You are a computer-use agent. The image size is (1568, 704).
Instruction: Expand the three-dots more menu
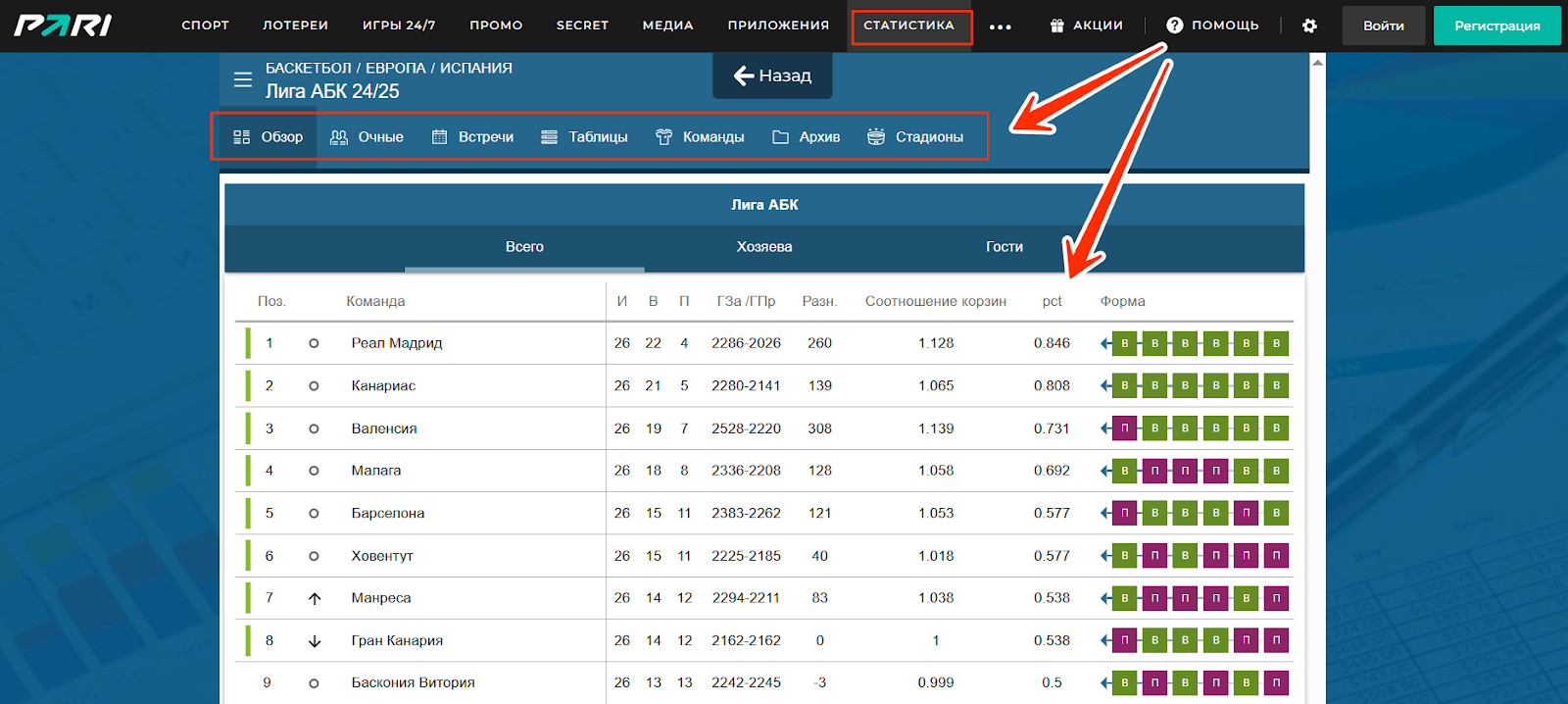pos(1000,26)
